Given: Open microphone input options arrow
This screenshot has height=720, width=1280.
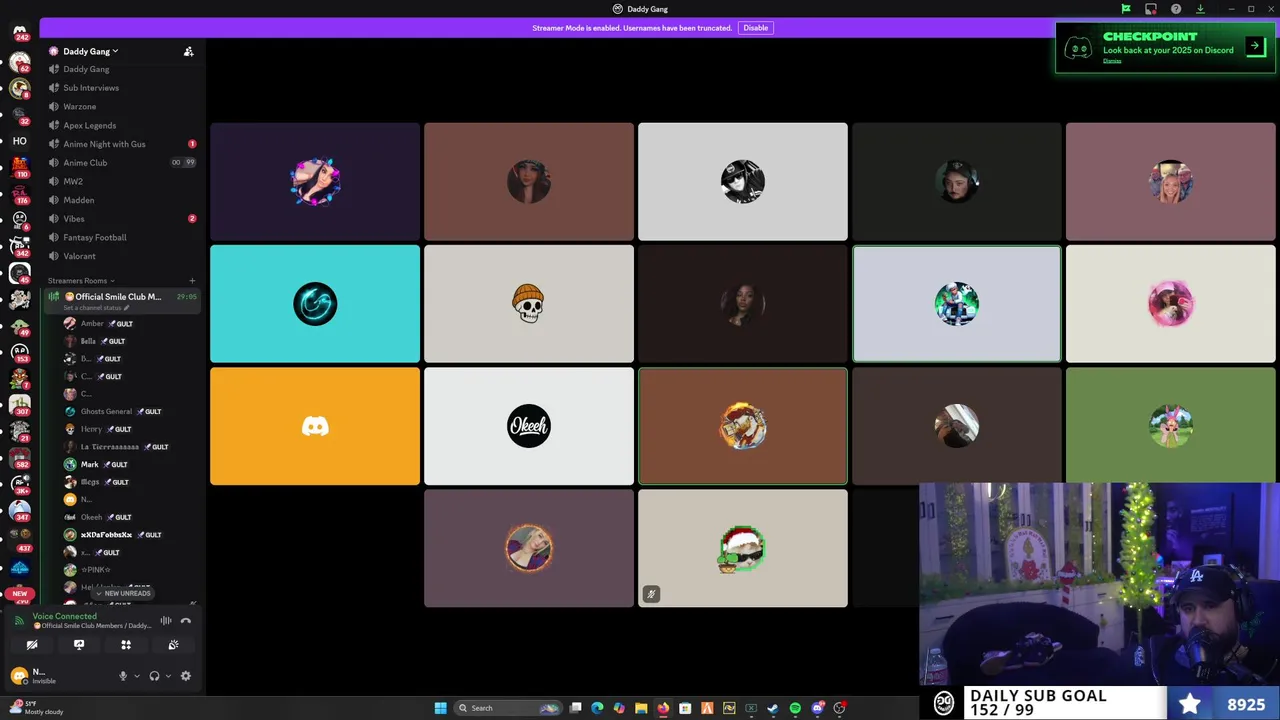Looking at the screenshot, I should pos(136,676).
